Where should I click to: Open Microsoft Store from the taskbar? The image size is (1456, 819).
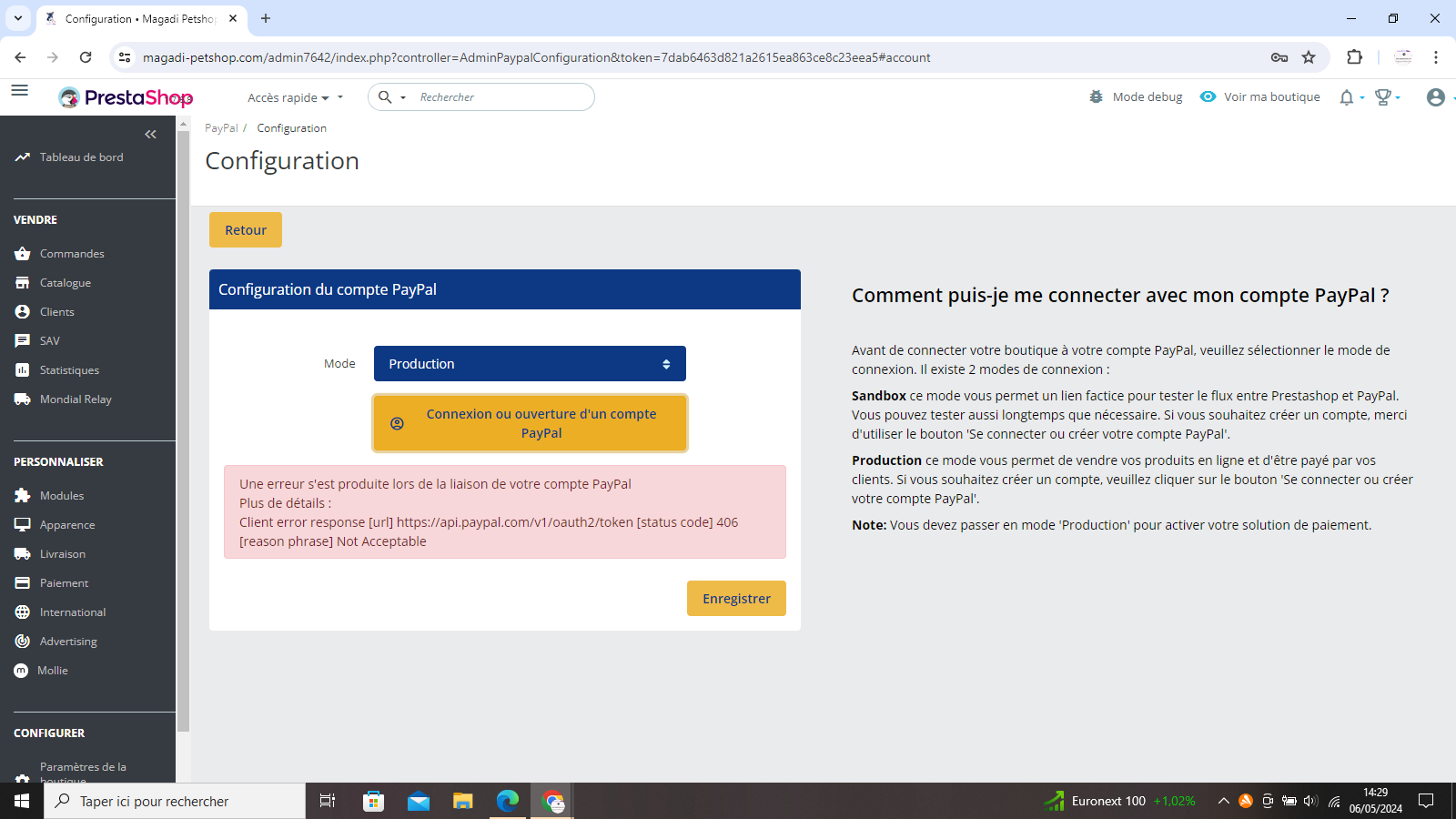374,801
